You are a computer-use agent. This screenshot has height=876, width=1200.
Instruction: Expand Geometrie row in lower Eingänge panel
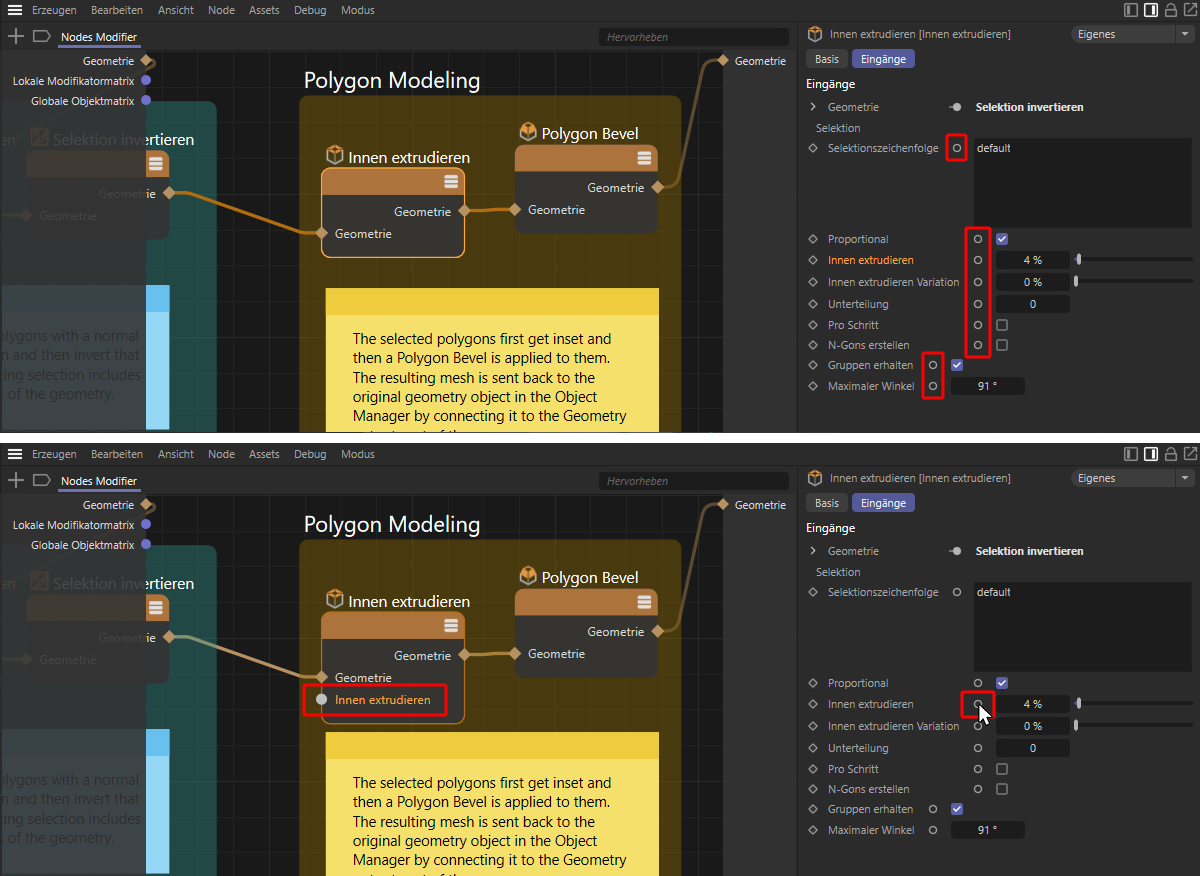(813, 551)
